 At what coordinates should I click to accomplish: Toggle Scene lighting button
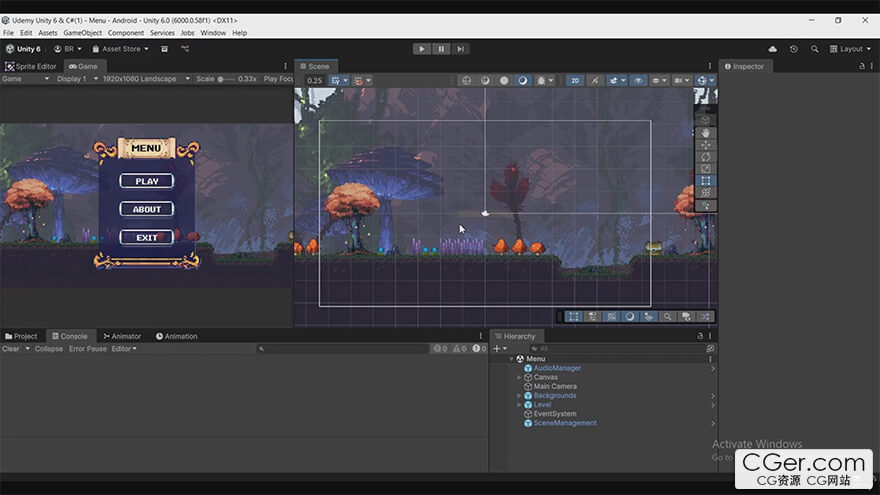(595, 80)
